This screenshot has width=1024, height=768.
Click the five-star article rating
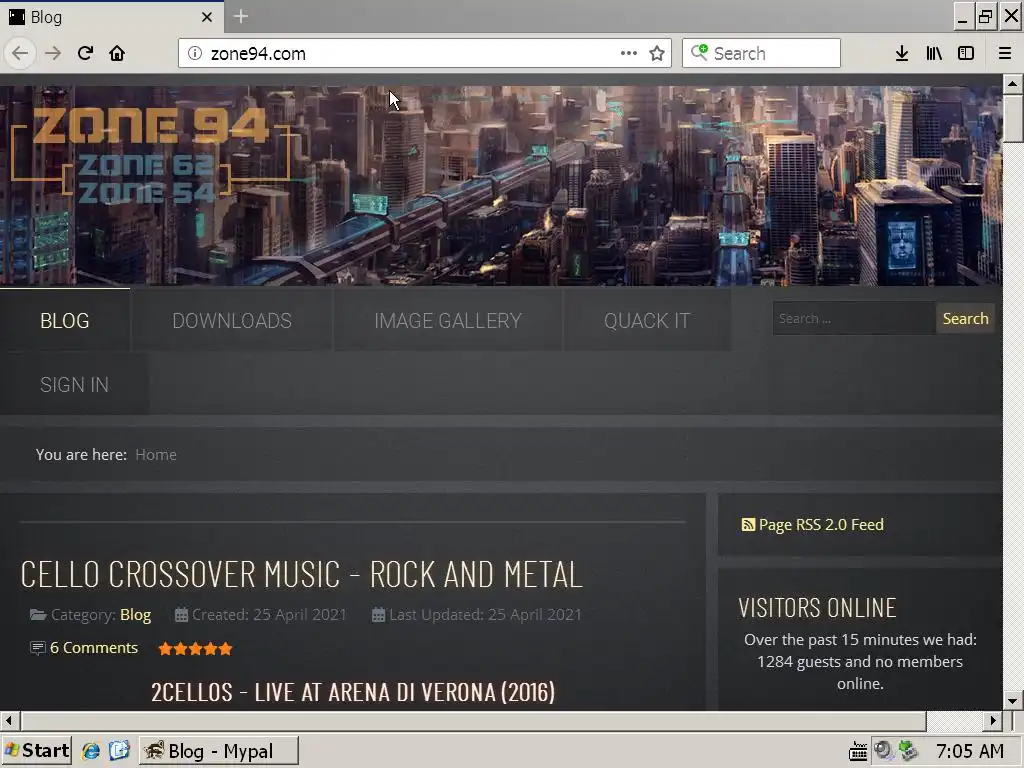195,648
